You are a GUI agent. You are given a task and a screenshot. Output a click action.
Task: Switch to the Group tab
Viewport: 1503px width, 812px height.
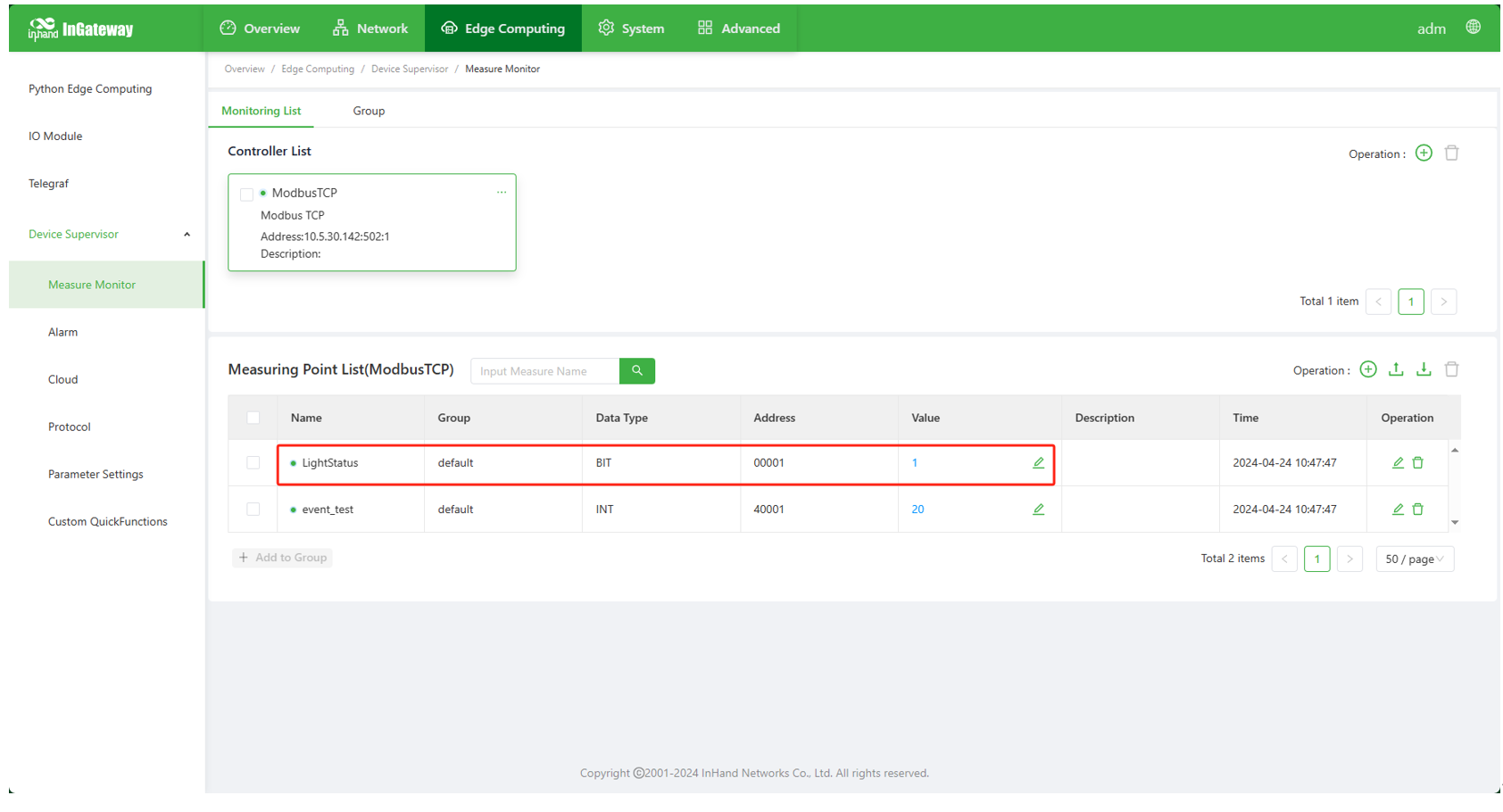tap(369, 112)
